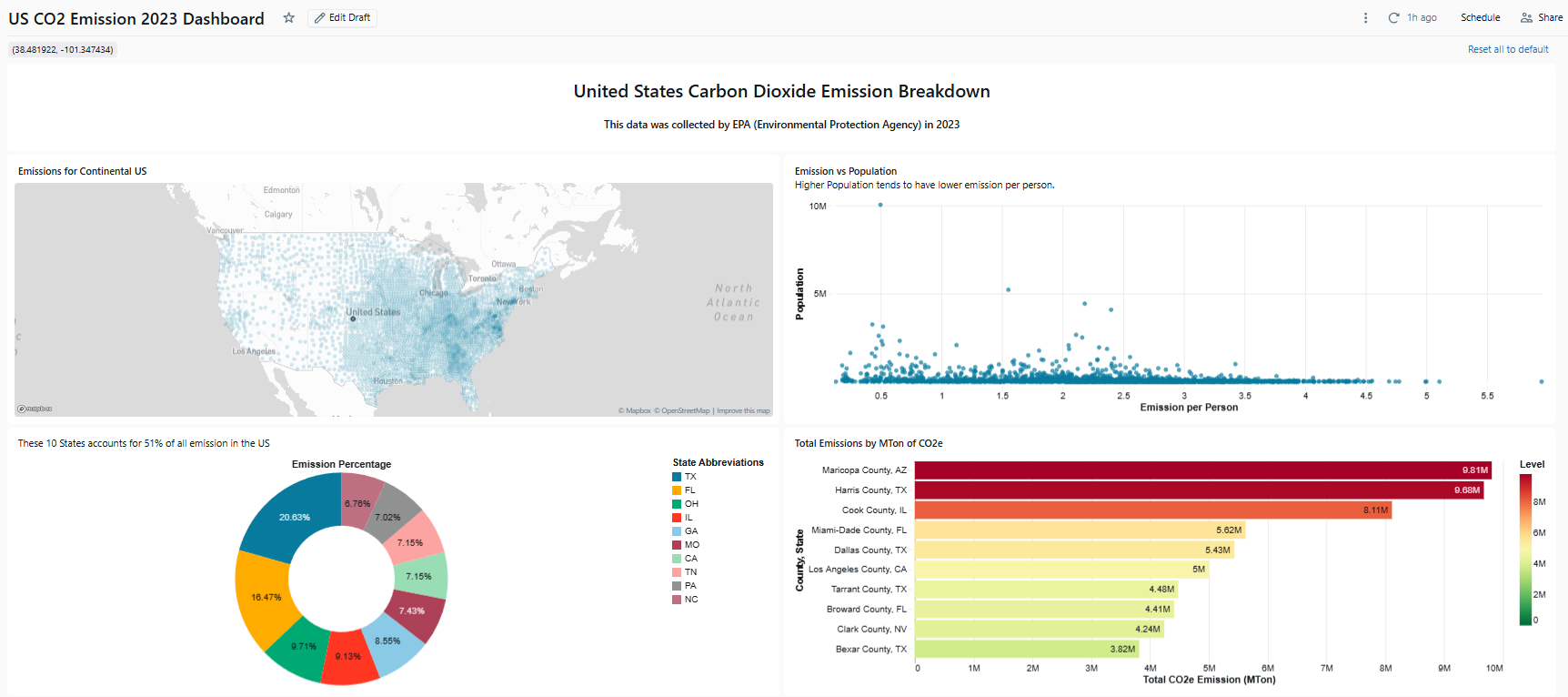Open the Improve this map link
The width and height of the screenshot is (1568, 697).
click(743, 411)
